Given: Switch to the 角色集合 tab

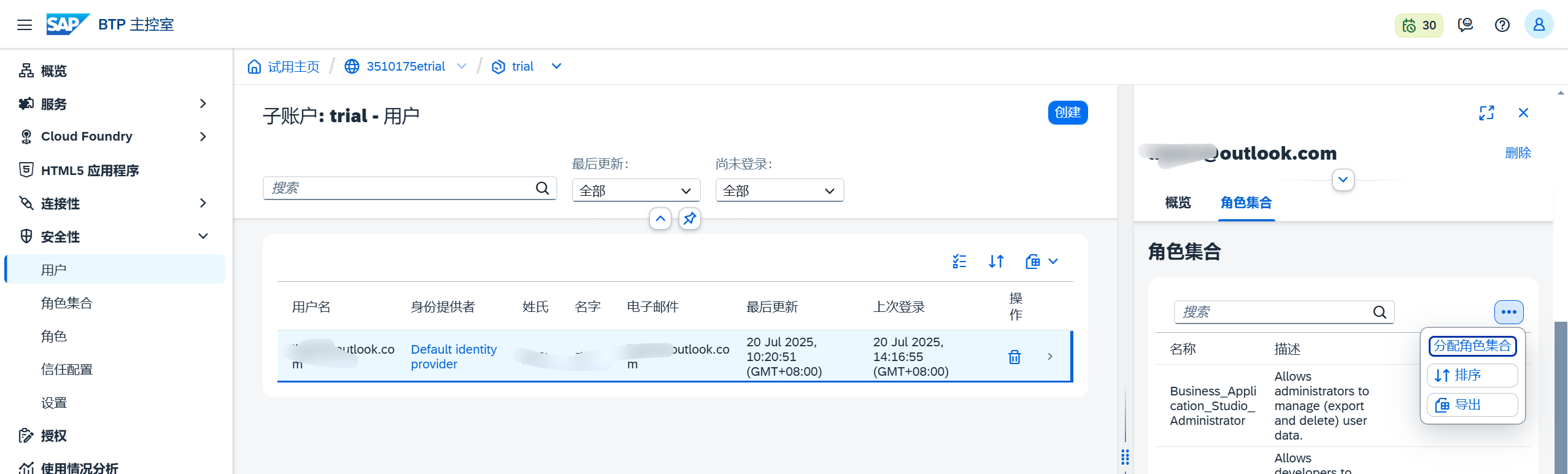Looking at the screenshot, I should click(x=1246, y=203).
